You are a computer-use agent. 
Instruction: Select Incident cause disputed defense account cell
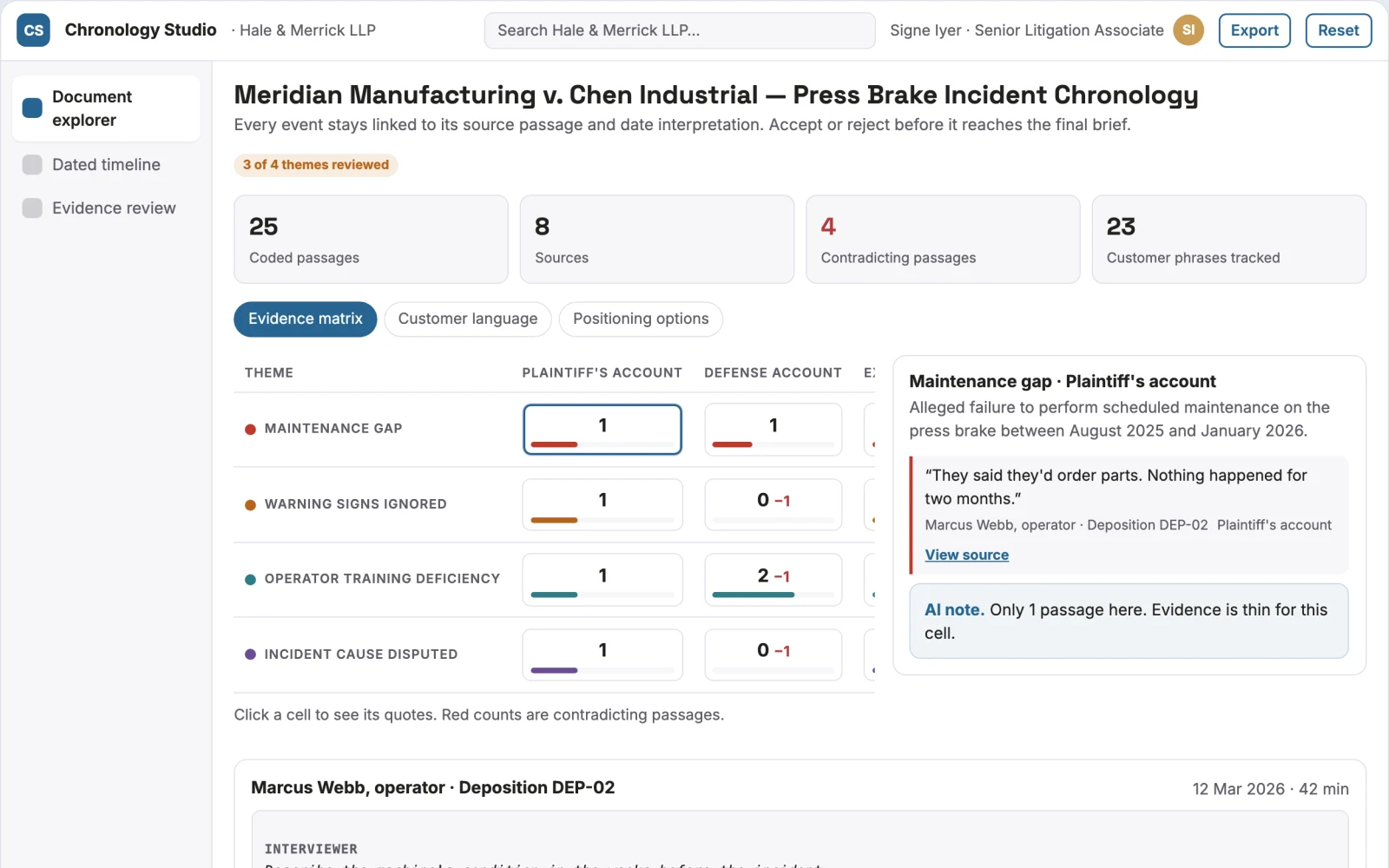pyautogui.click(x=773, y=654)
